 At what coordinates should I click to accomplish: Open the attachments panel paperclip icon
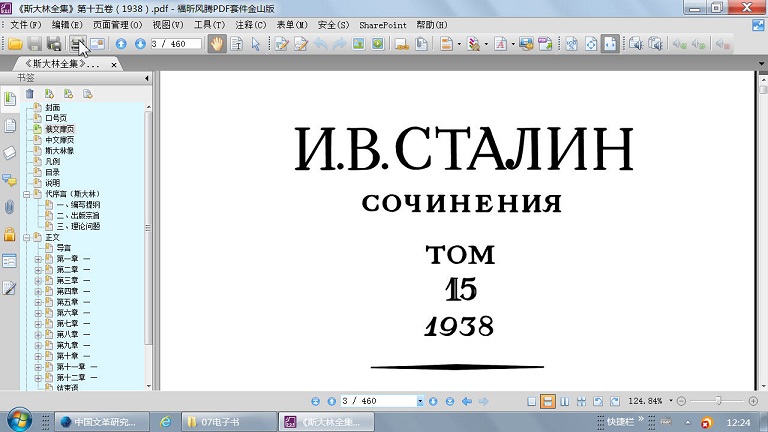[10, 207]
